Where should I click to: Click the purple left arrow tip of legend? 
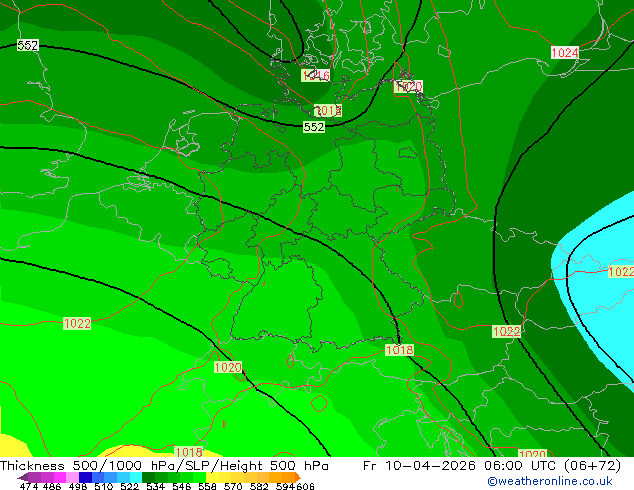(x=22, y=477)
